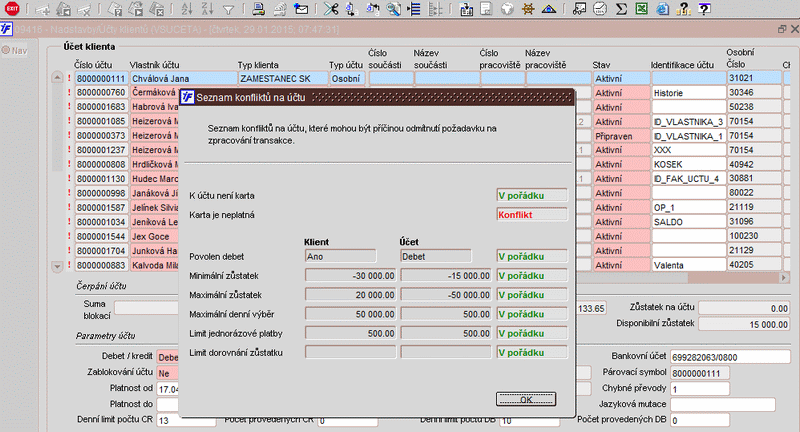This screenshot has width=800, height=432.
Task: Click the Denní limit počtu CR field
Action: pyautogui.click(x=186, y=421)
